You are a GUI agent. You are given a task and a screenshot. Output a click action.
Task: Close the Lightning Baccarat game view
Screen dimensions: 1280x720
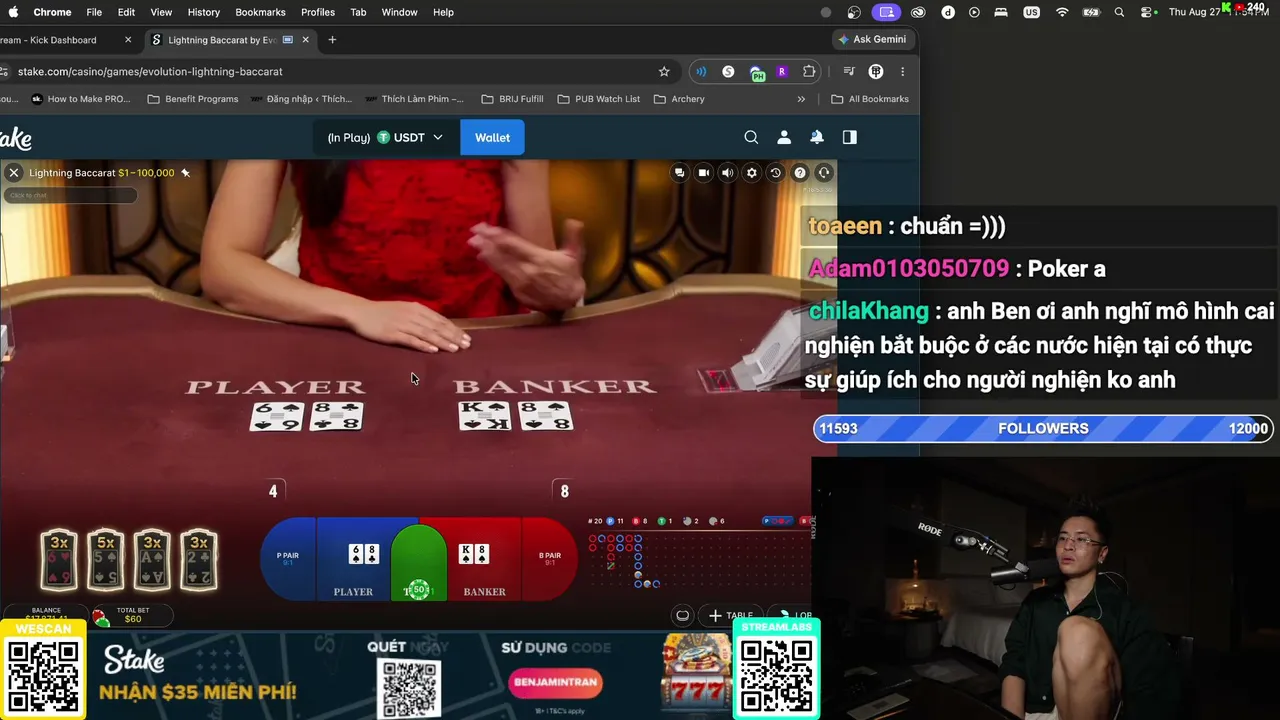[x=14, y=173]
